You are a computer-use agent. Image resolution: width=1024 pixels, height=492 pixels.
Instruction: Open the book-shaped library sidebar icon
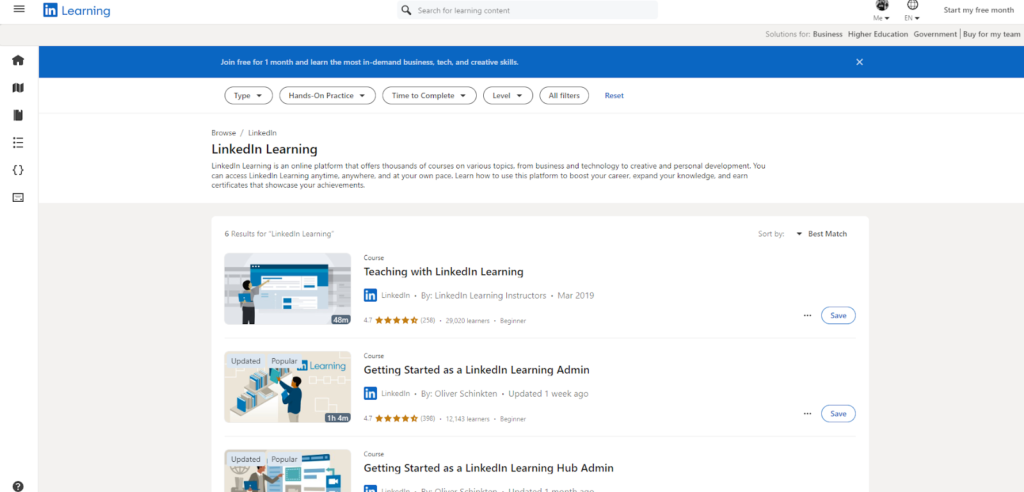coord(18,115)
